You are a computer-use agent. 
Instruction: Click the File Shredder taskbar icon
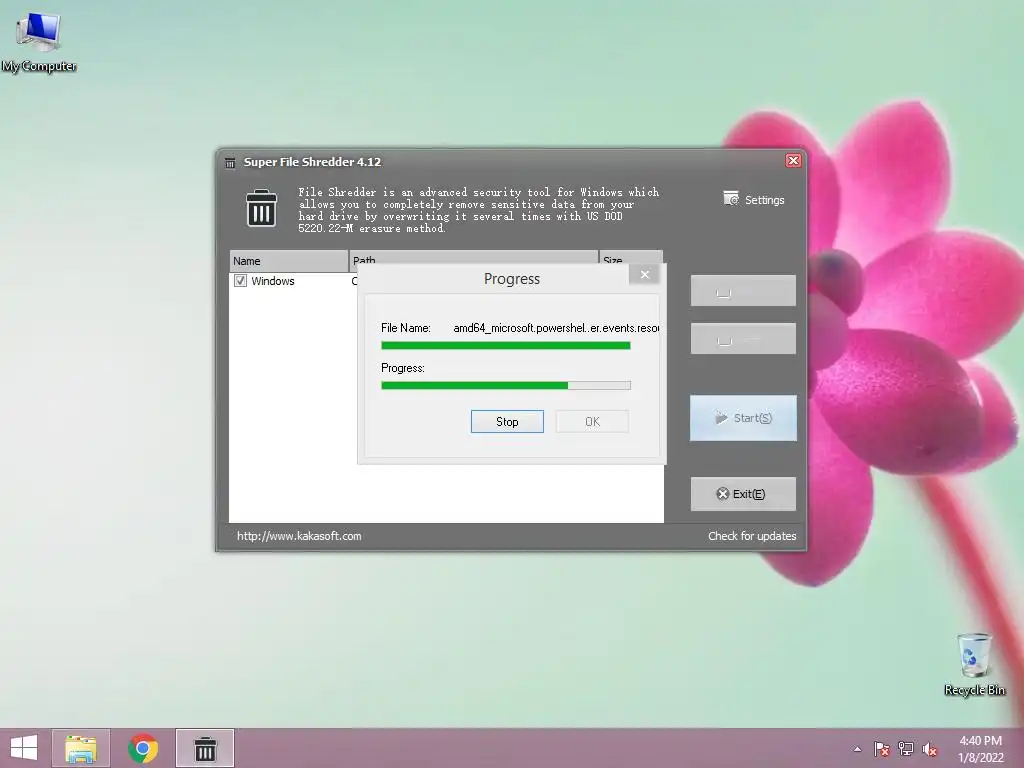coord(205,748)
